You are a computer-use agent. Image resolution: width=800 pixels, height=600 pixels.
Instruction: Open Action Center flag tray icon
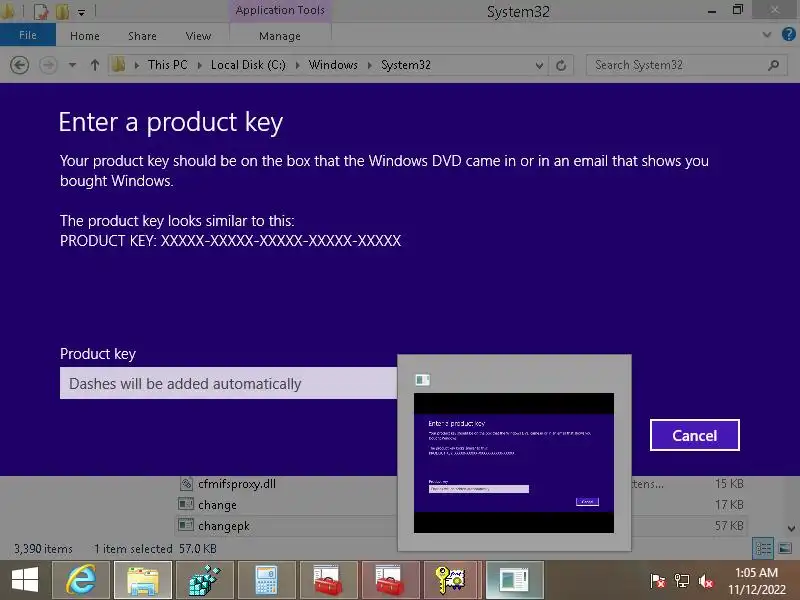point(658,581)
